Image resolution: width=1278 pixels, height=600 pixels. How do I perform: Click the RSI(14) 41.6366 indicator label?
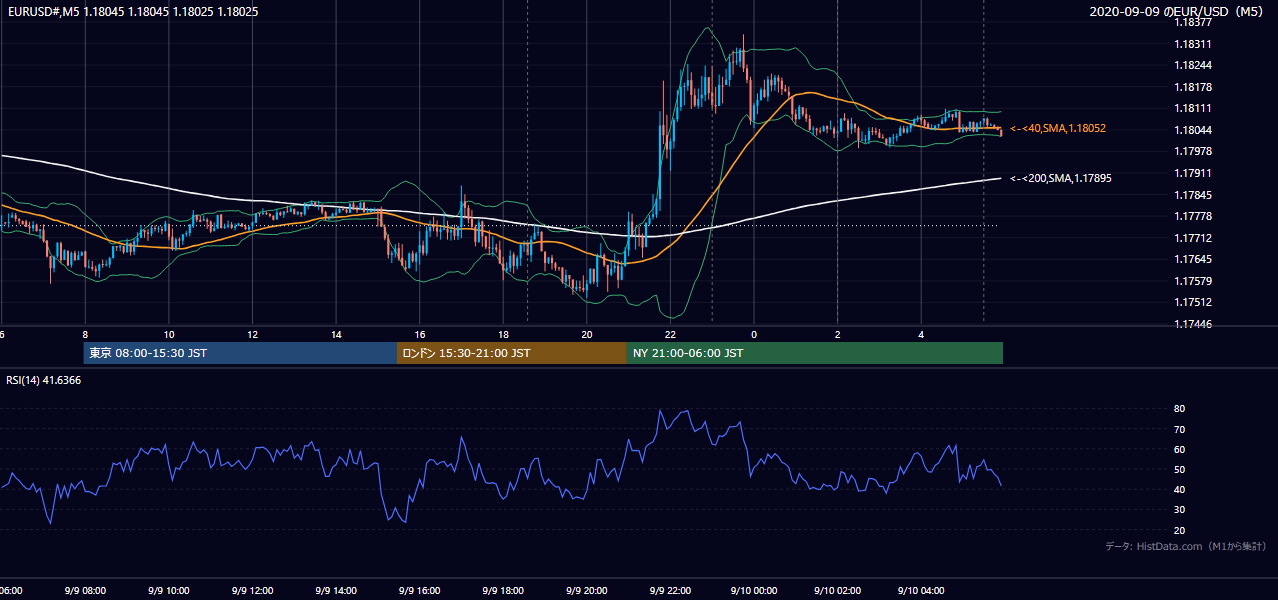[x=44, y=380]
